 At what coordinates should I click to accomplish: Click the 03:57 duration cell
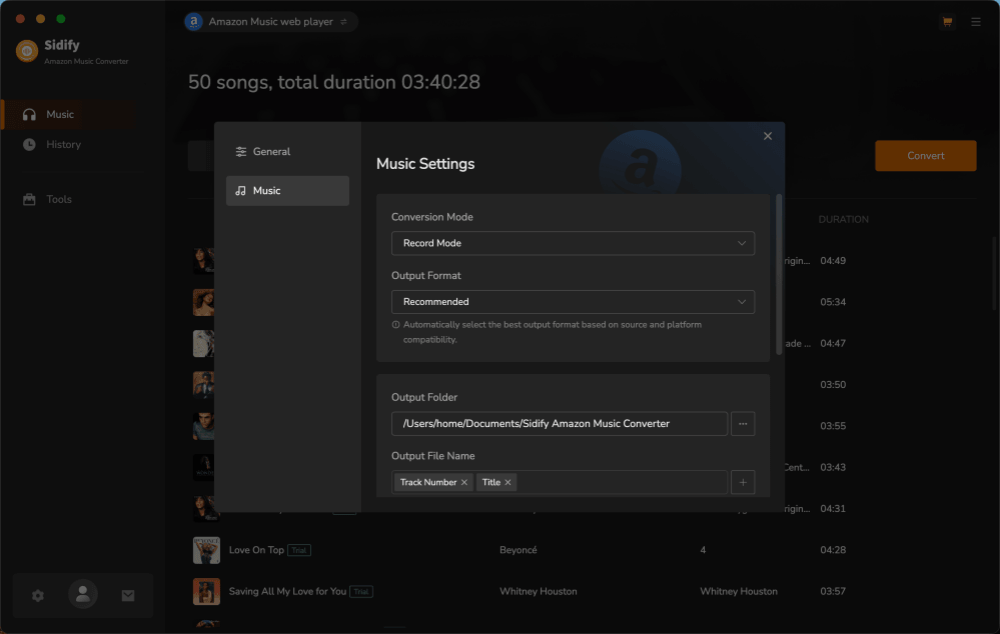(x=833, y=591)
